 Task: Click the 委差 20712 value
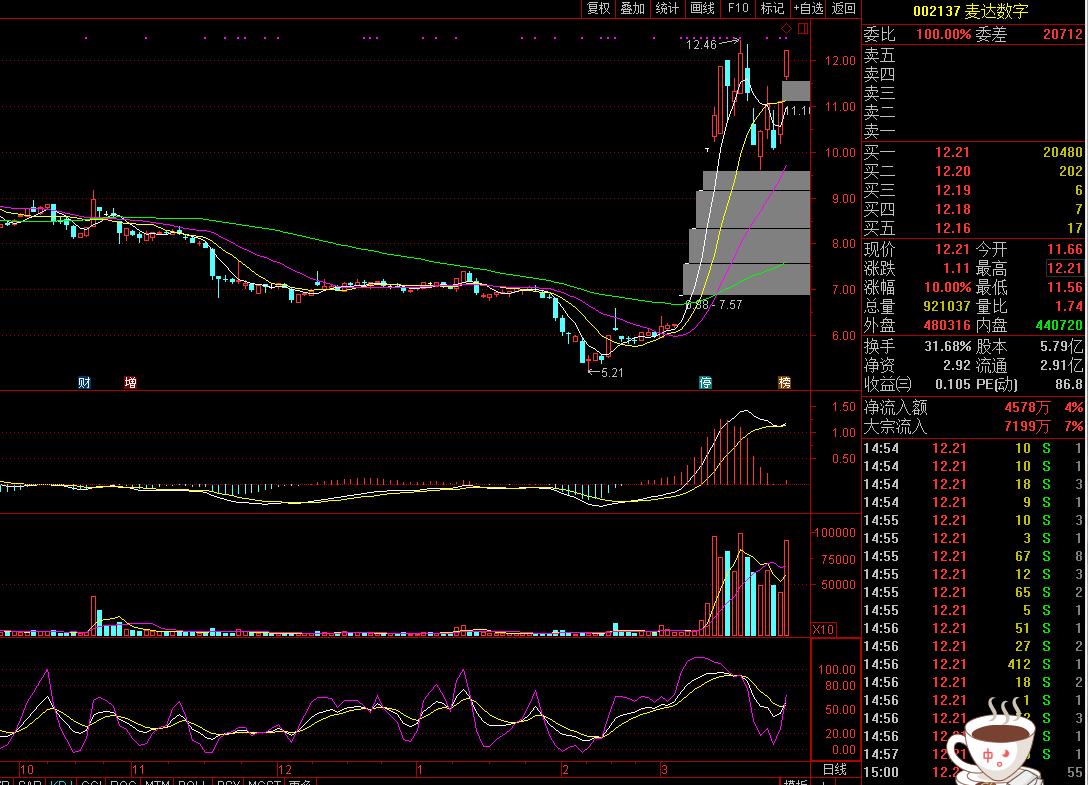(x=1062, y=34)
